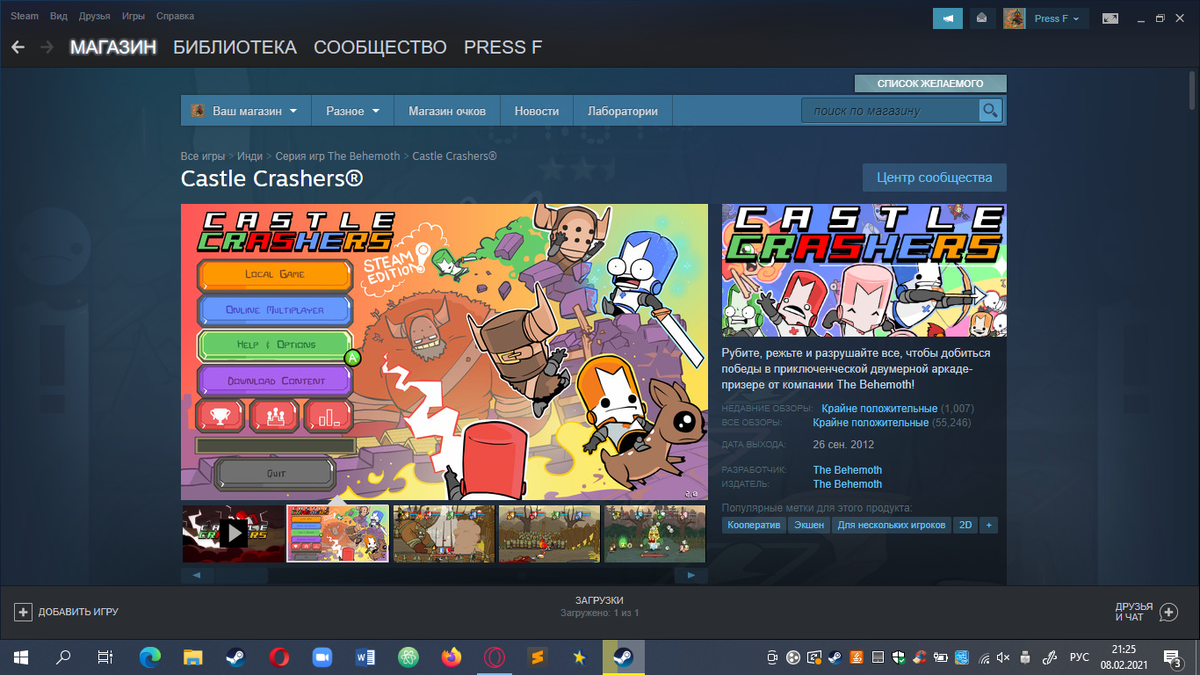Open the Справка menu
Image resolution: width=1200 pixels, height=675 pixels.
[x=175, y=17]
